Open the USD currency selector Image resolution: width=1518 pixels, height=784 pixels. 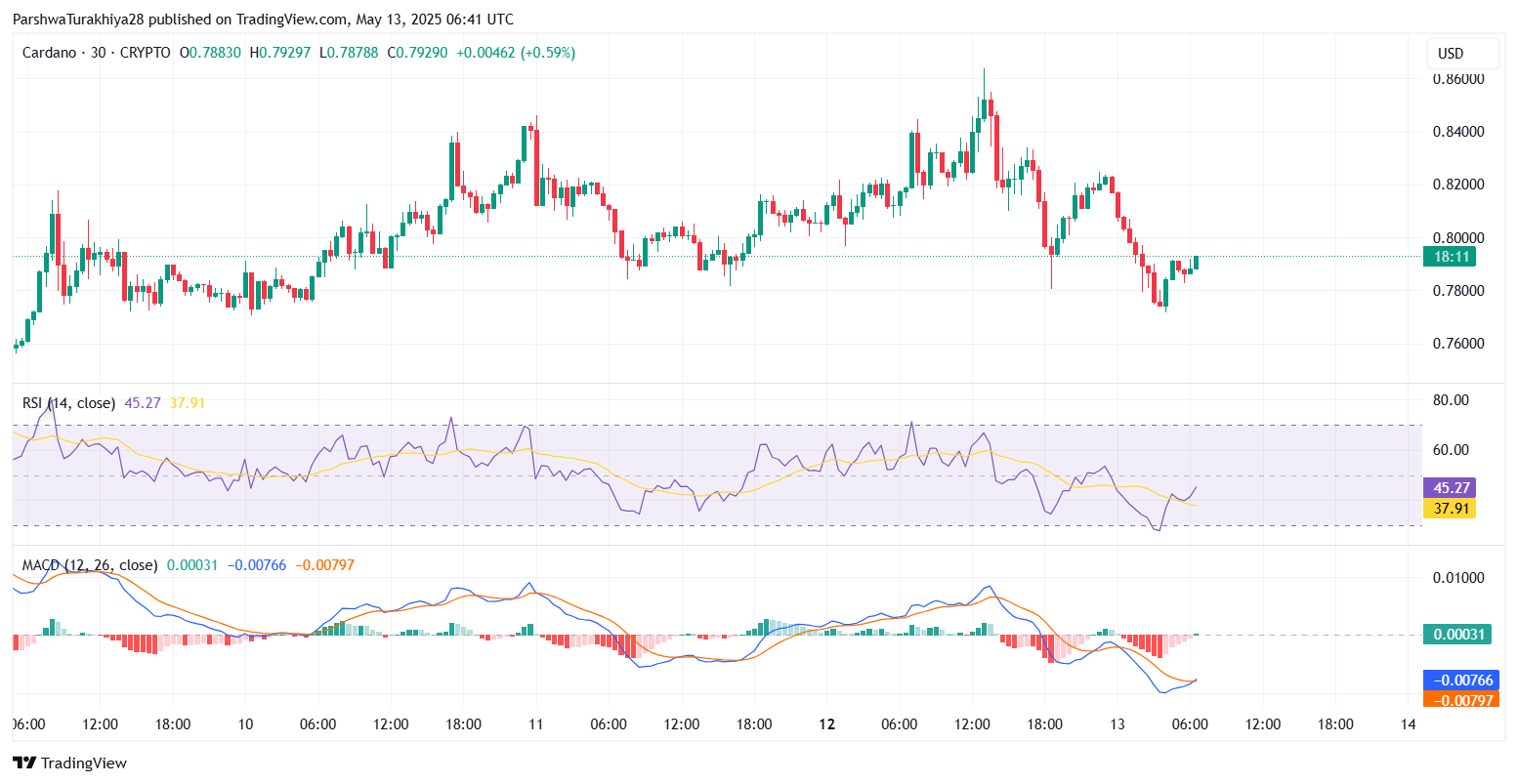point(1462,54)
